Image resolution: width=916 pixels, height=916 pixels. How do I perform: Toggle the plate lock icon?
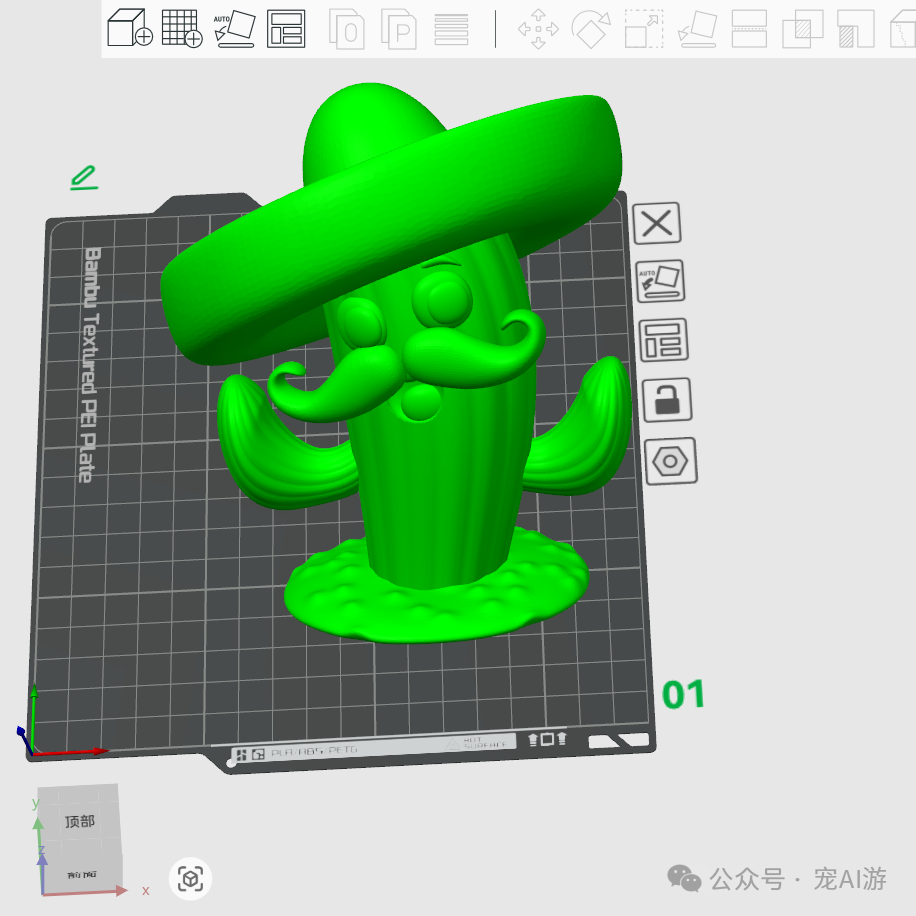[667, 400]
